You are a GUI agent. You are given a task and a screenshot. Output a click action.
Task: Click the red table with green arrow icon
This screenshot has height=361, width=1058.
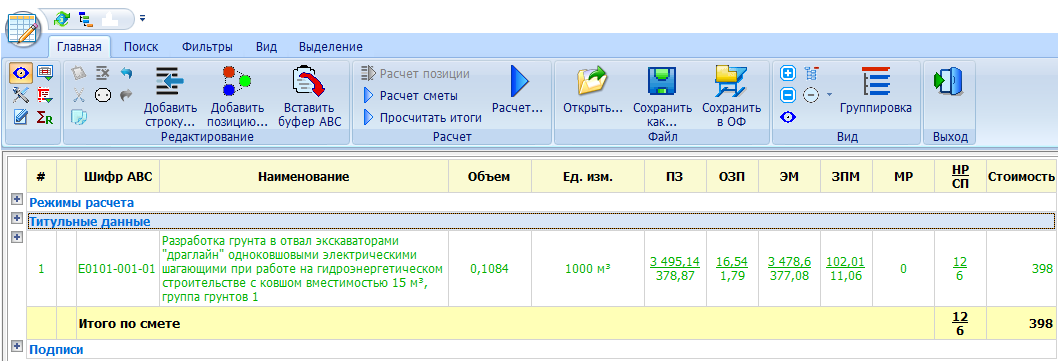(x=45, y=73)
